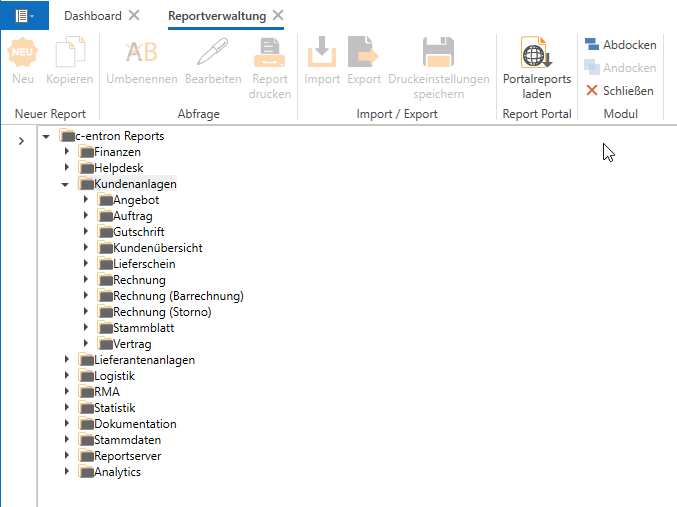Click the Stammdaten folder icon
The height and width of the screenshot is (507, 677).
(x=86, y=440)
